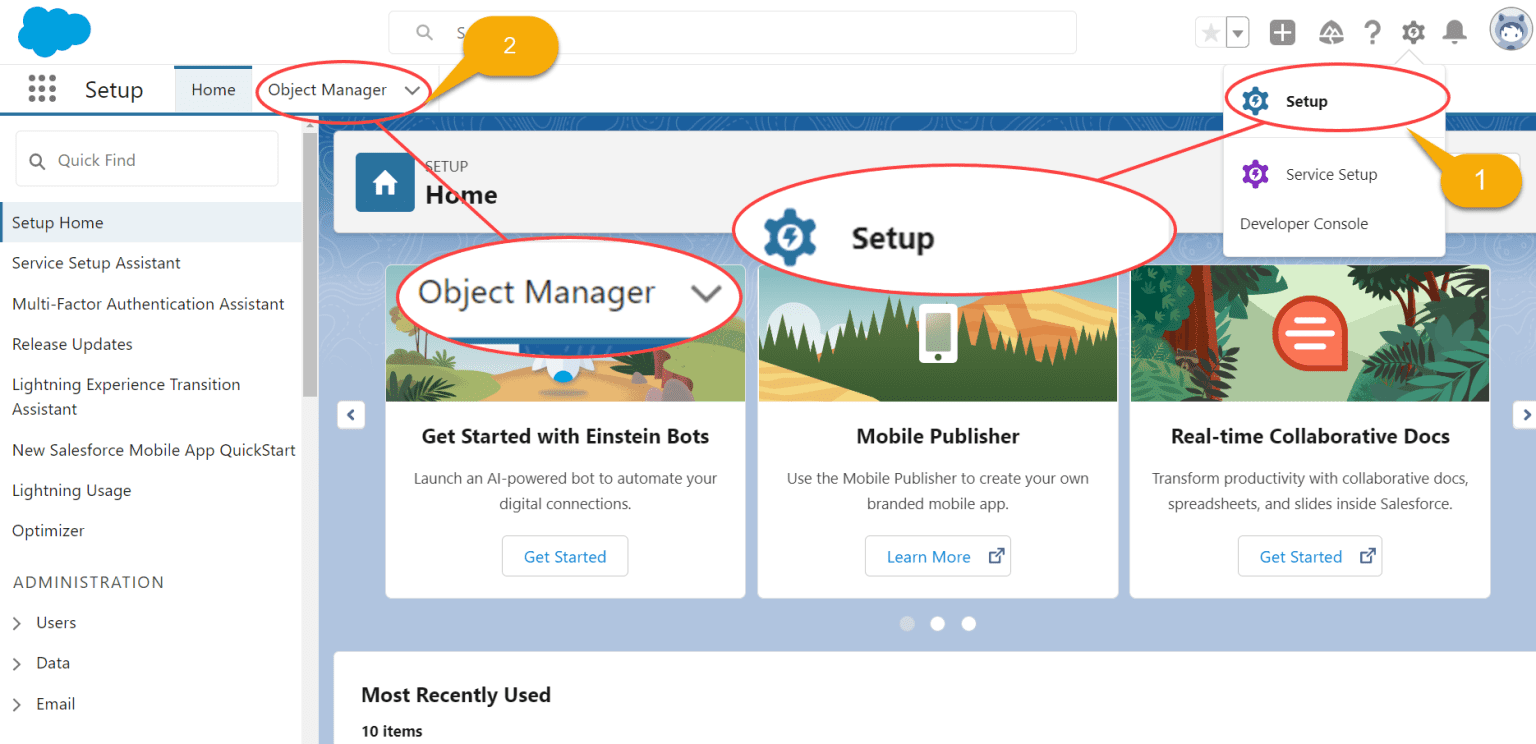Click the global actions plus icon
The width and height of the screenshot is (1536, 744).
(1282, 33)
